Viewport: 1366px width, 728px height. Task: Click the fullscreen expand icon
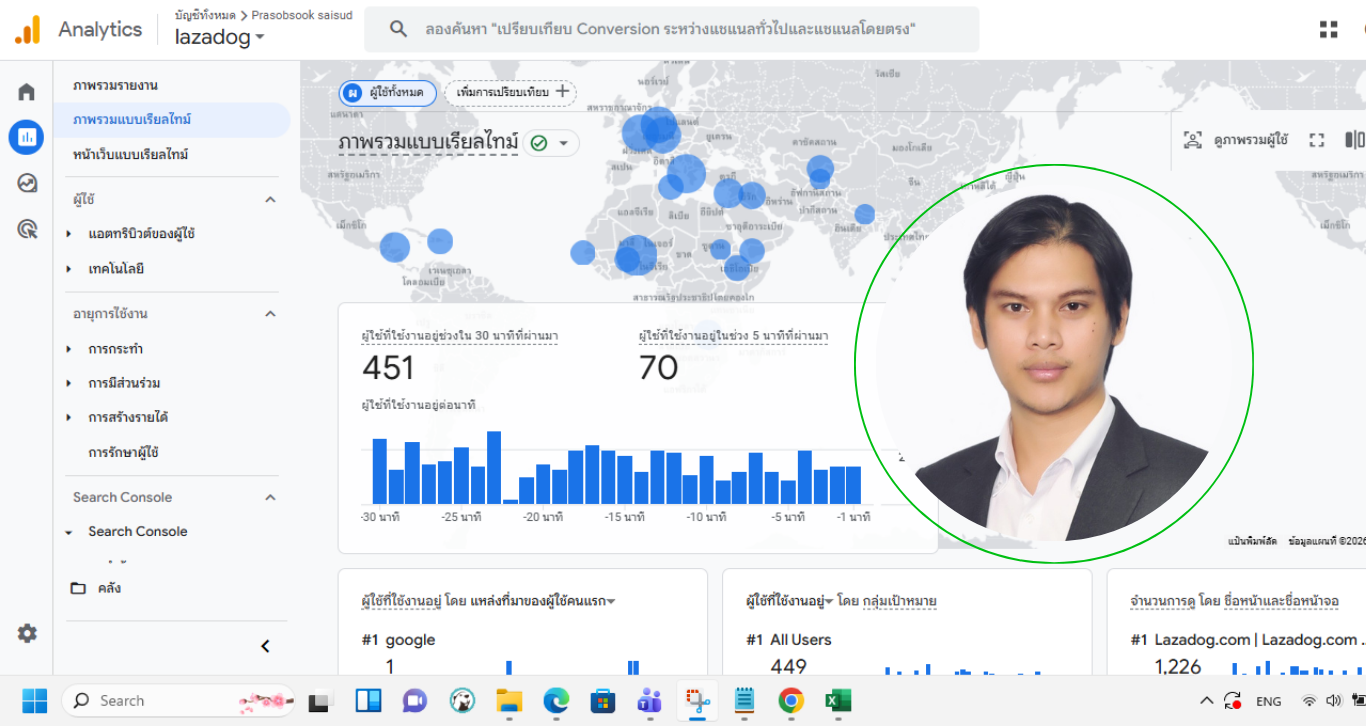pyautogui.click(x=1317, y=140)
